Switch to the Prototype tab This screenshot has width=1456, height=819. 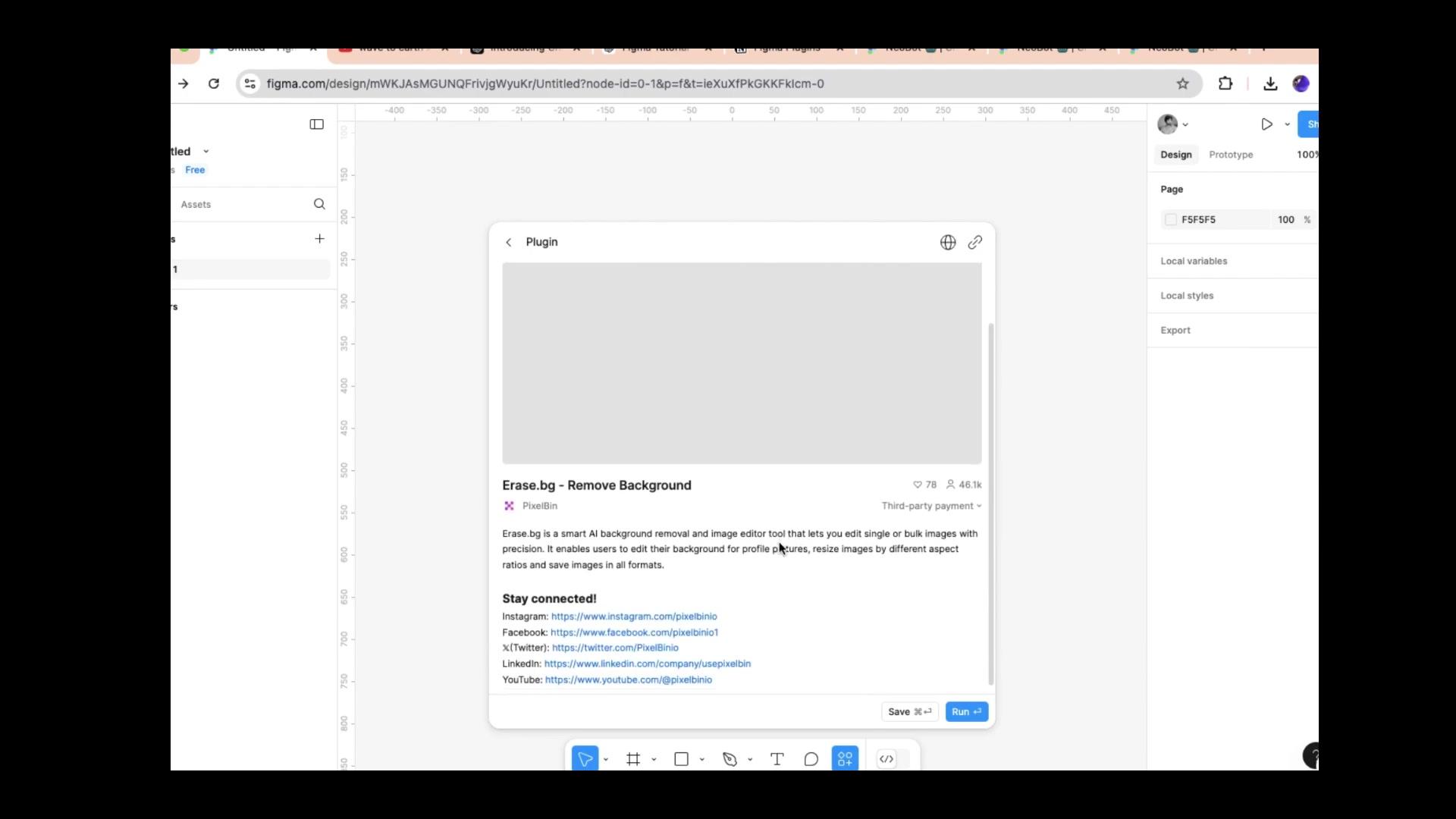pyautogui.click(x=1230, y=155)
